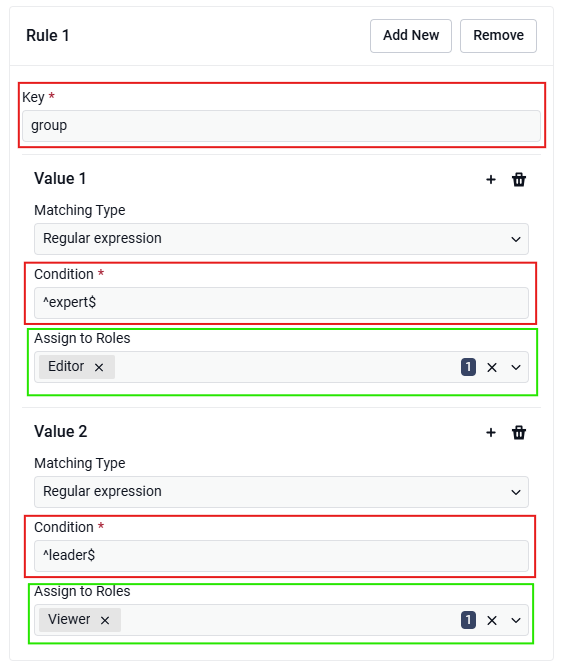Viewport: 565px width, 667px height.
Task: Clear all roles in Value 2 selector
Action: 492,620
